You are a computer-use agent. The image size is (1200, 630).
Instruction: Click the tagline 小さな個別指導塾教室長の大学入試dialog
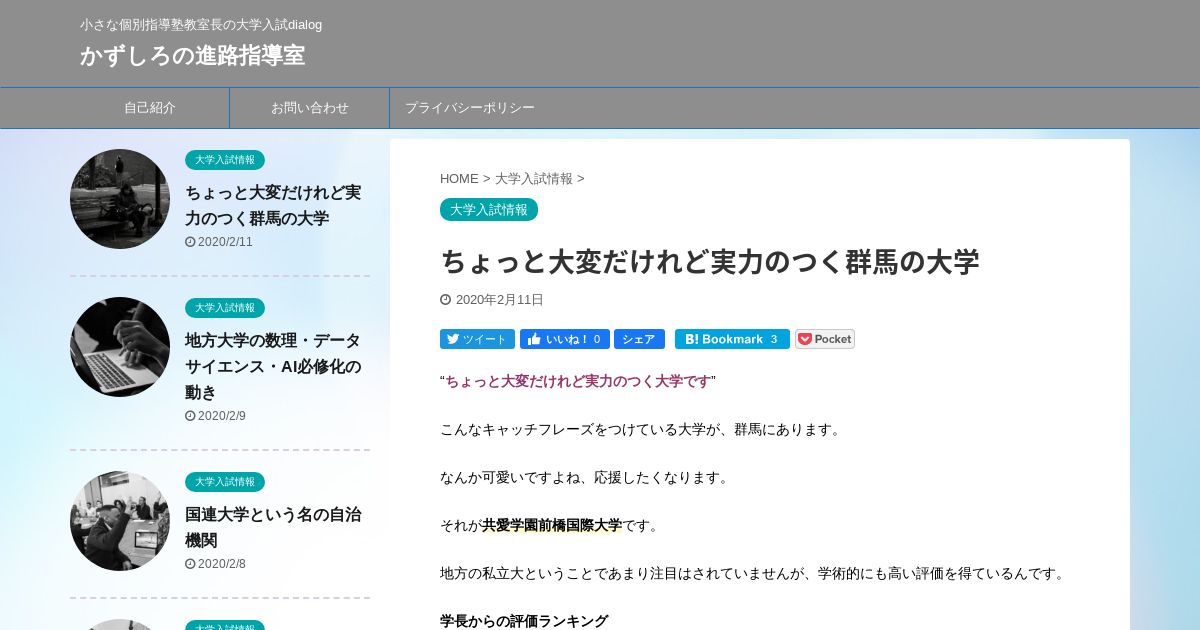click(201, 24)
